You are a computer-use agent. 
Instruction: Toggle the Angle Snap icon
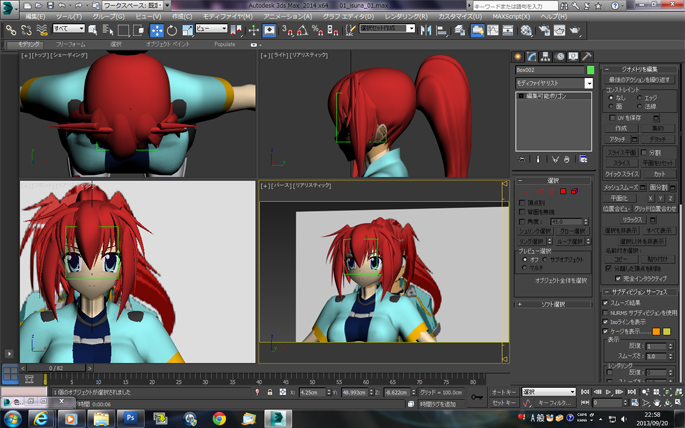tap(302, 30)
